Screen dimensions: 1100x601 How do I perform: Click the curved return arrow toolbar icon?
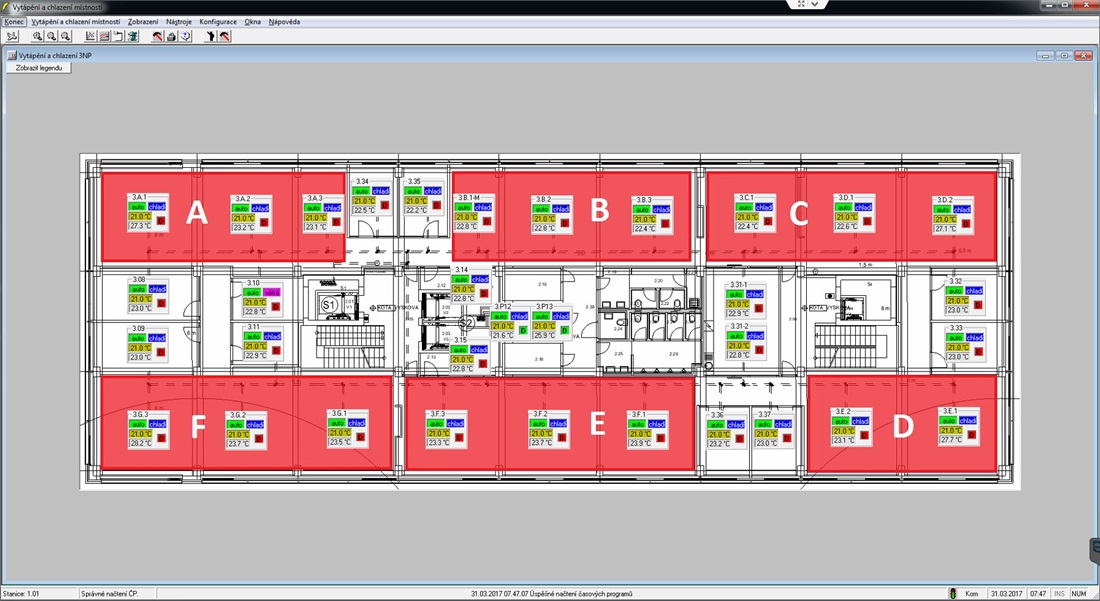(x=119, y=36)
